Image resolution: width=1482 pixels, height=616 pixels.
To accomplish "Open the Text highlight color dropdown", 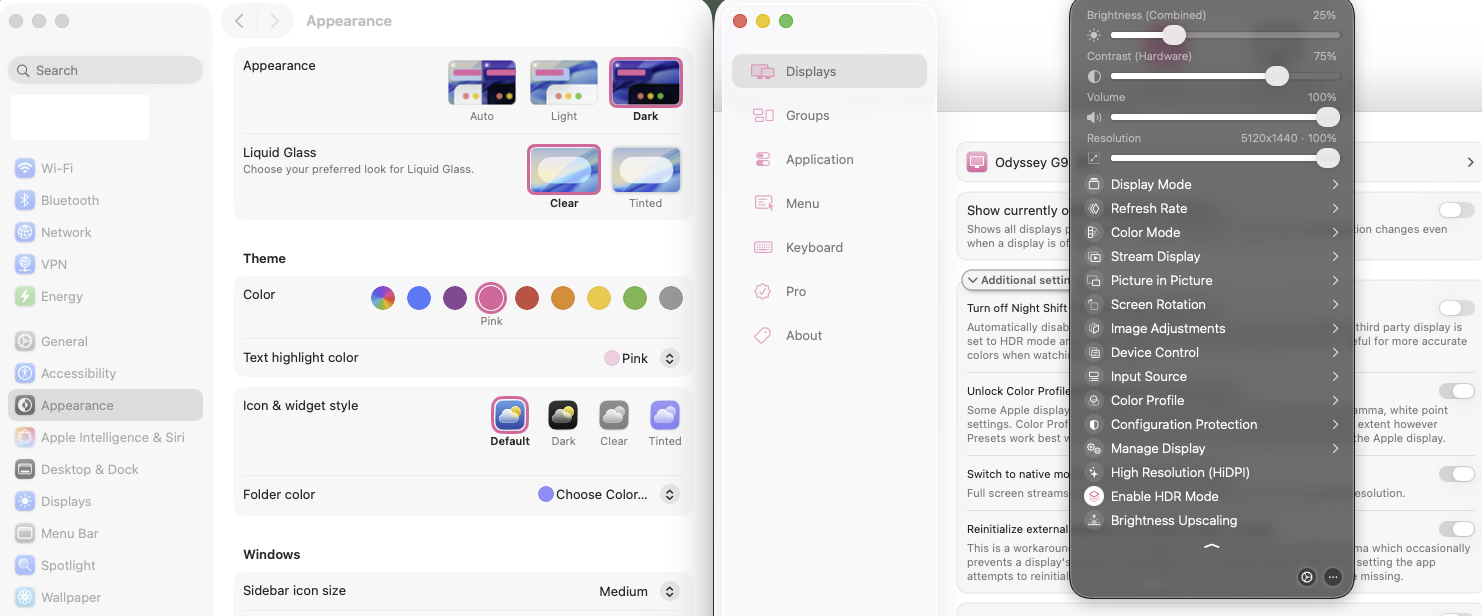I will 668,357.
